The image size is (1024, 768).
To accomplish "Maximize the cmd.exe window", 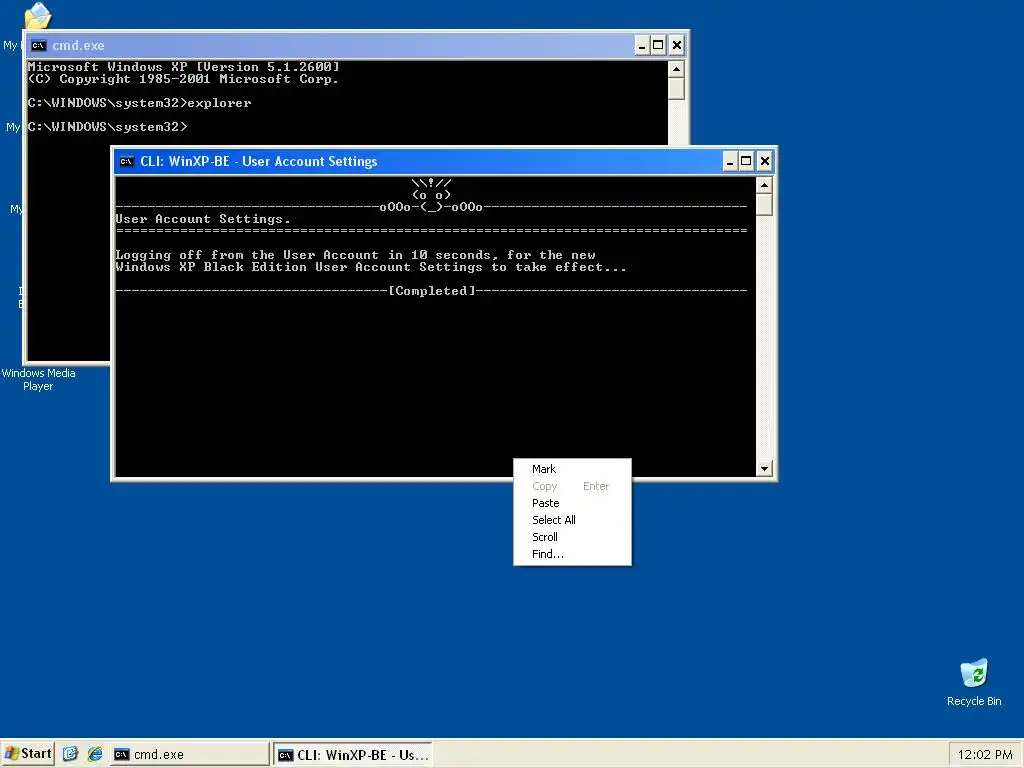I will pos(658,45).
